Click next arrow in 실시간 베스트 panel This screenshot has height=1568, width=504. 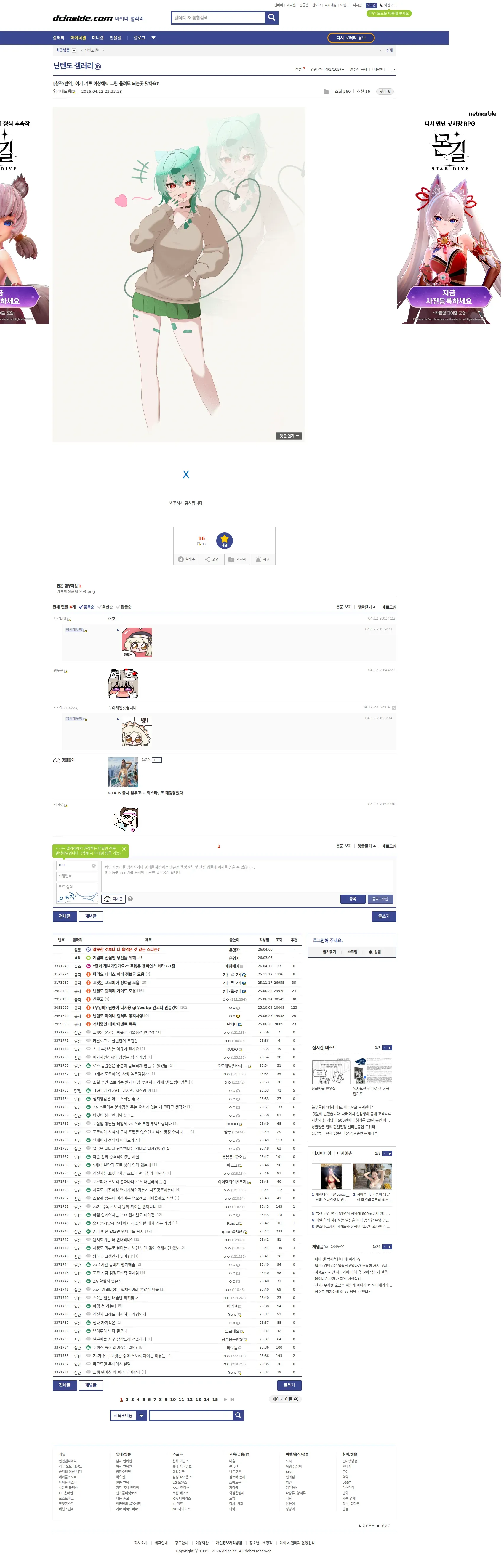tap(390, 1048)
